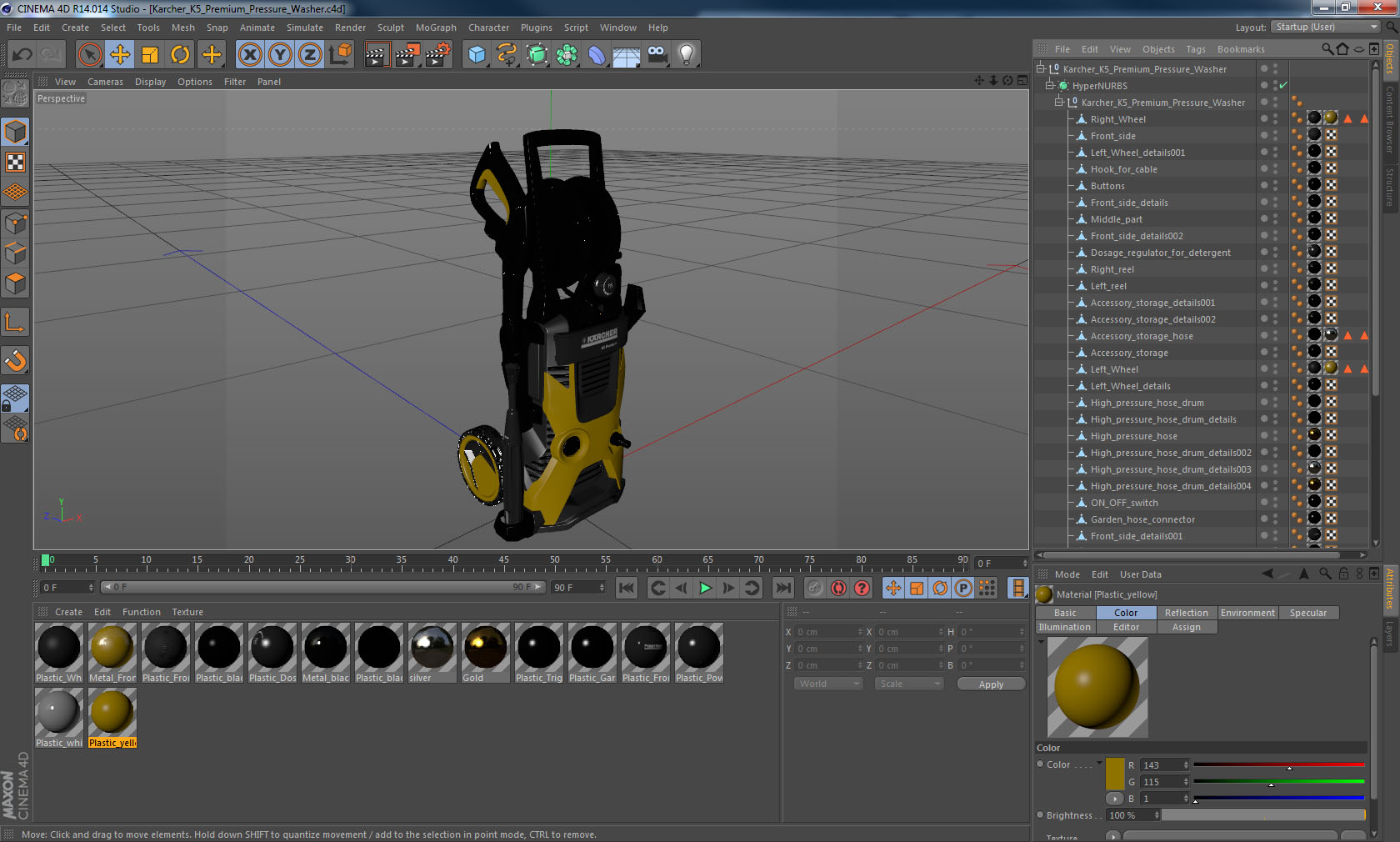Viewport: 1400px width, 842px height.
Task: Switch to material Reflection tab
Action: coord(1186,613)
